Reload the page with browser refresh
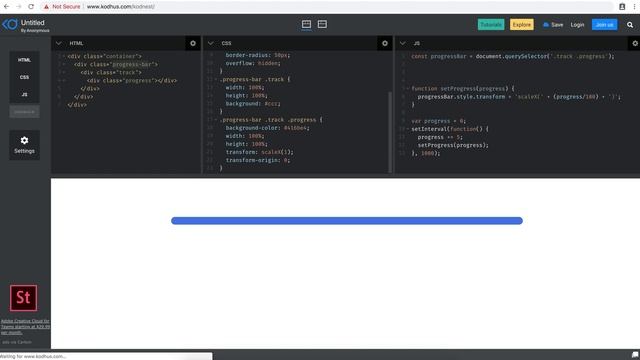This screenshot has width=640, height=360. (x=31, y=7)
